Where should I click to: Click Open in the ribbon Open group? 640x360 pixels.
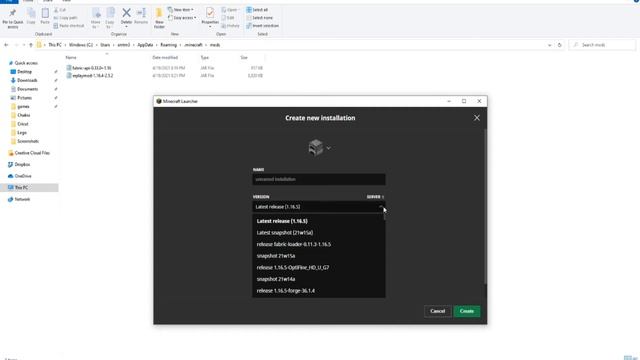(230, 10)
